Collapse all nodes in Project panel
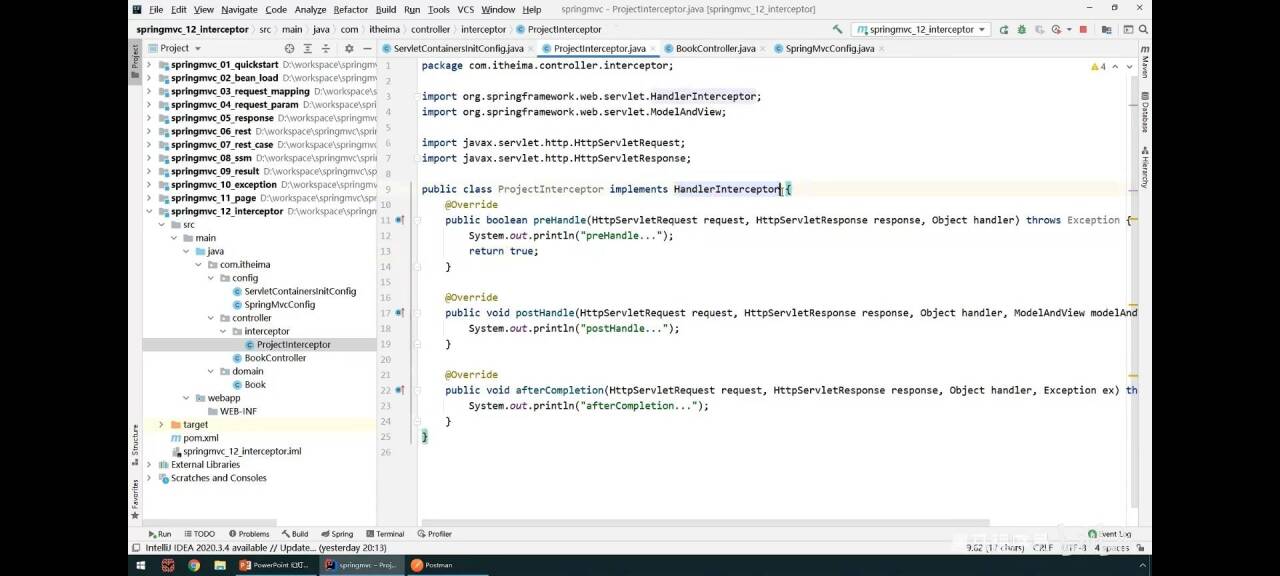 326,48
